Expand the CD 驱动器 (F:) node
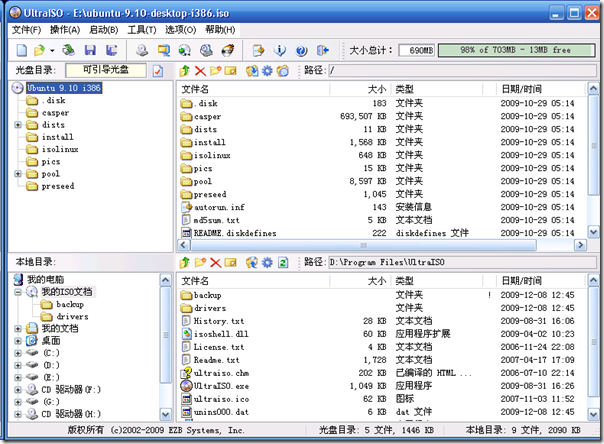 coord(18,390)
